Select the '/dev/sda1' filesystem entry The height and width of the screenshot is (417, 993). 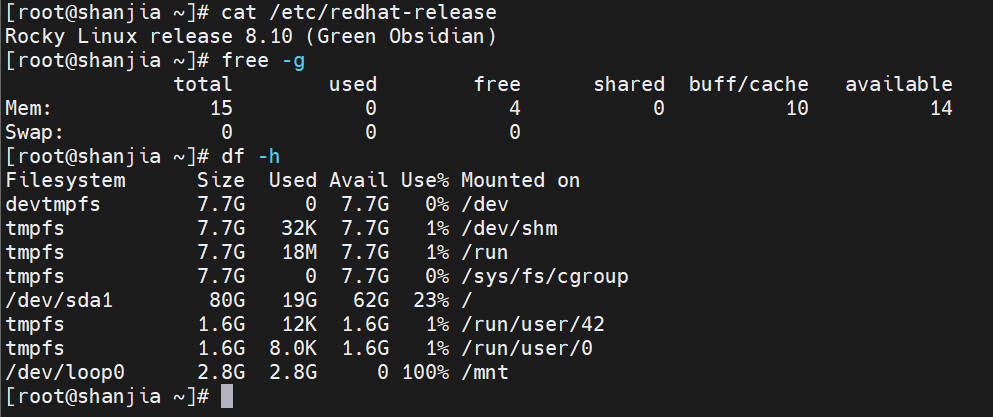60,301
